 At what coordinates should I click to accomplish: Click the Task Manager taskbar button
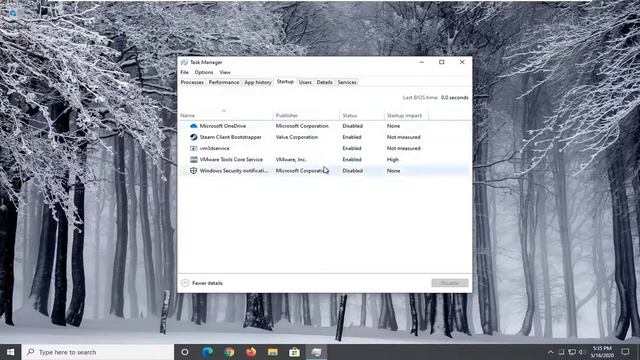point(316,352)
